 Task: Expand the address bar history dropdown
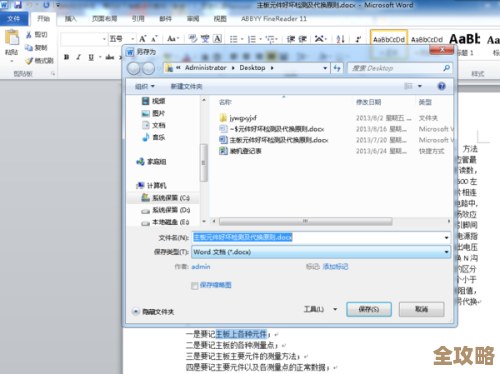325,68
